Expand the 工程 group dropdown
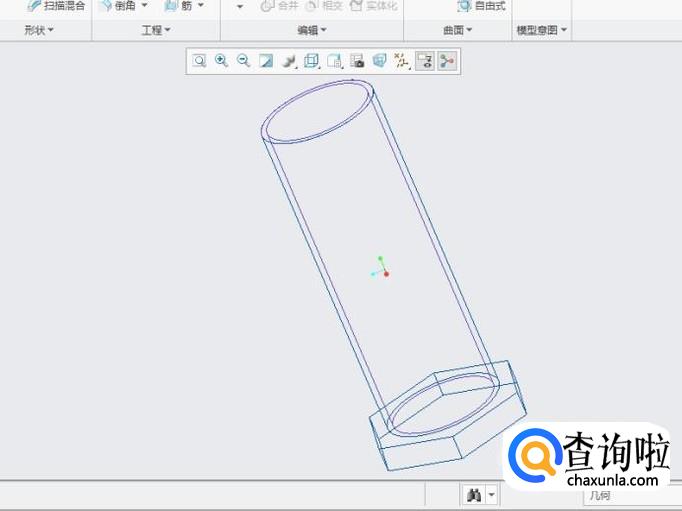The image size is (682, 511). (156, 30)
